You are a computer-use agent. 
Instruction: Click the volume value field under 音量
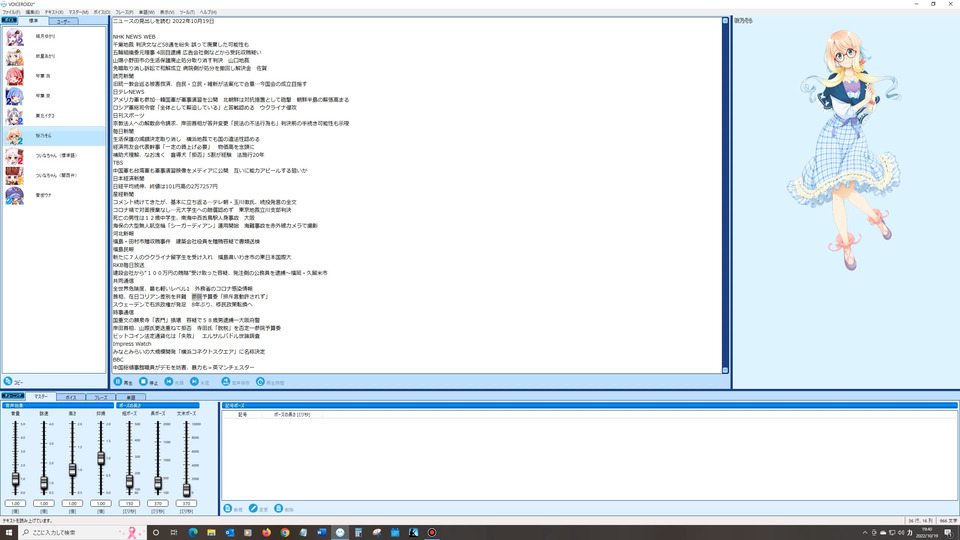[15, 503]
